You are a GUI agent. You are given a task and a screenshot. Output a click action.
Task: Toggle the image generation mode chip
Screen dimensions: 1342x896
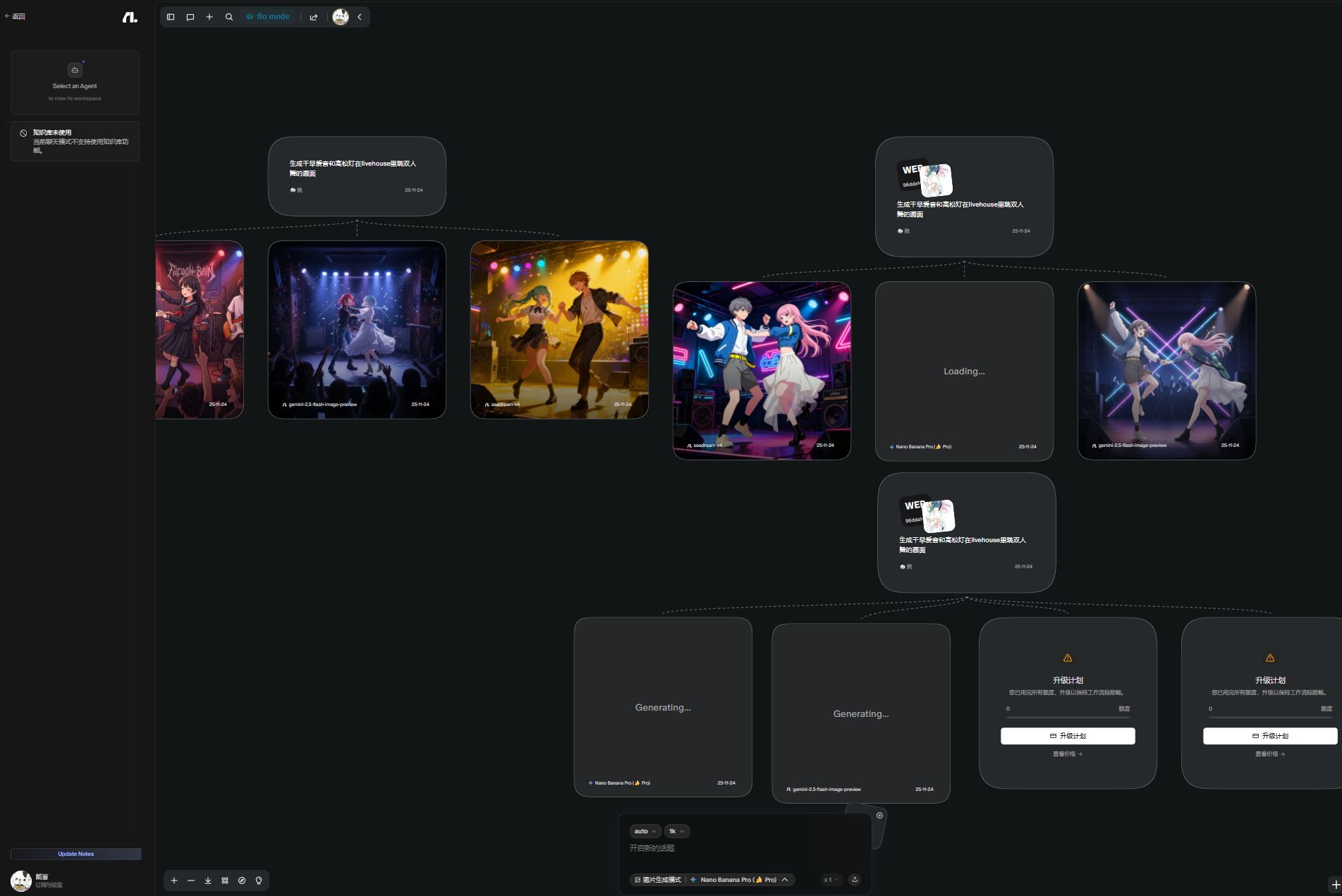coord(657,880)
